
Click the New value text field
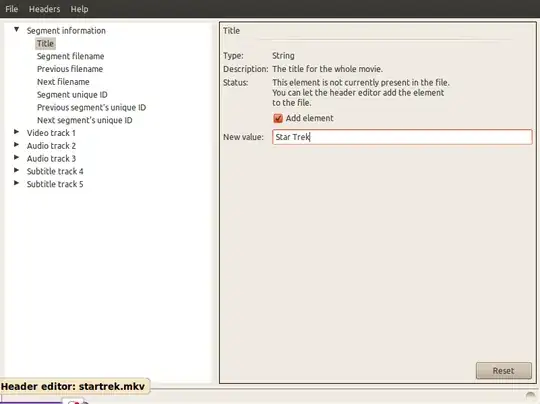pyautogui.click(x=402, y=137)
